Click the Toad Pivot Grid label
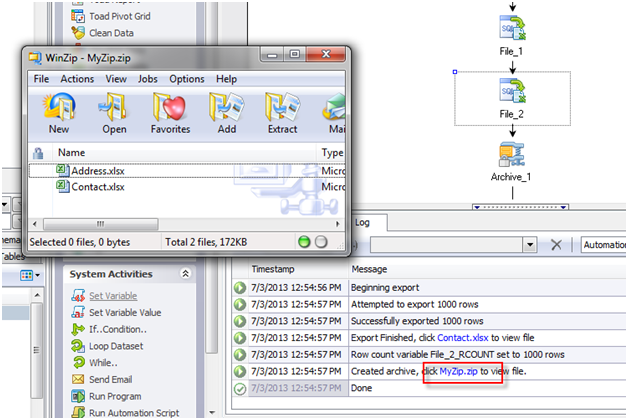This screenshot has width=628, height=420. point(120,16)
